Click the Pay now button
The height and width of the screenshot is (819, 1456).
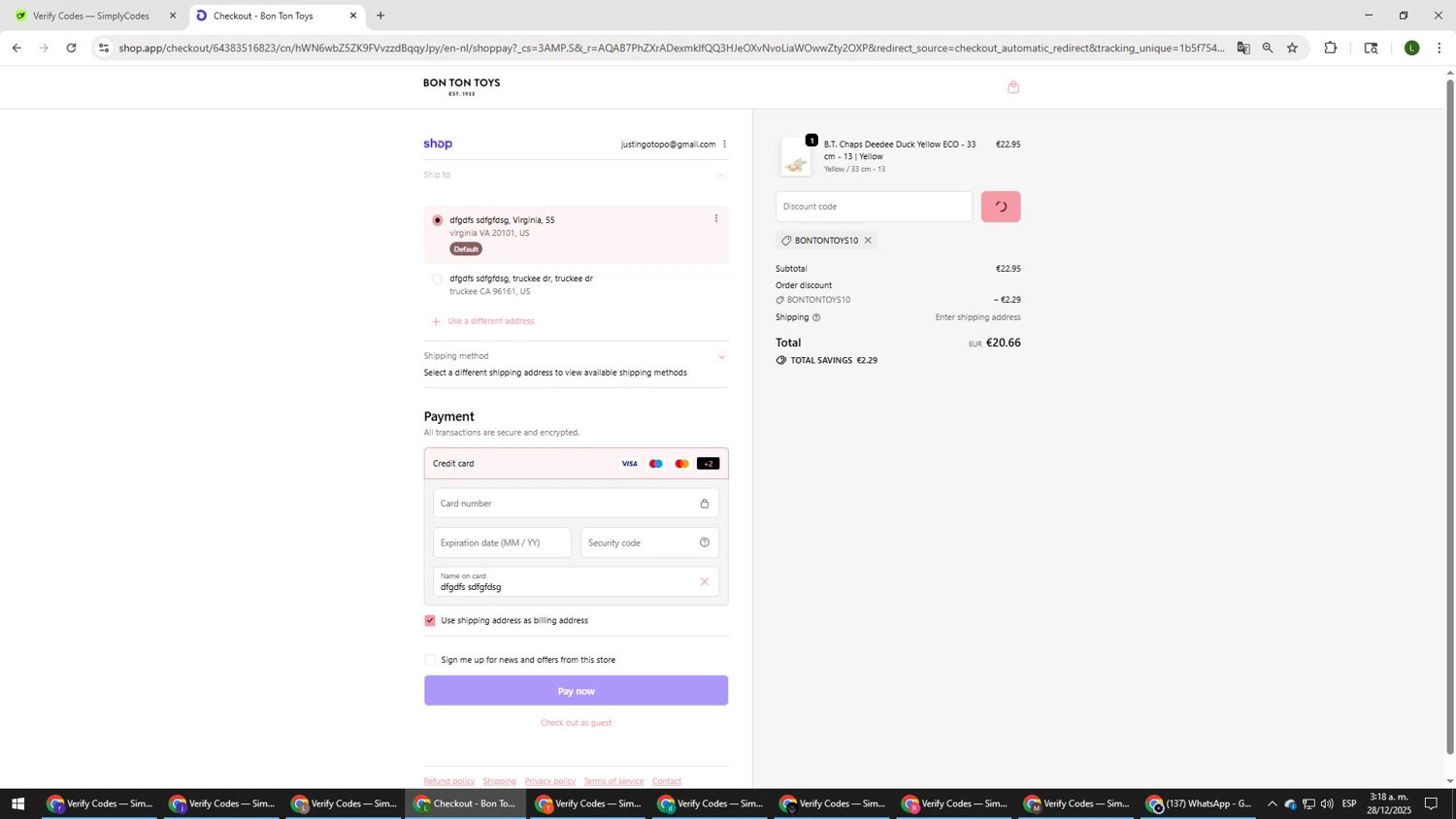[x=576, y=691]
